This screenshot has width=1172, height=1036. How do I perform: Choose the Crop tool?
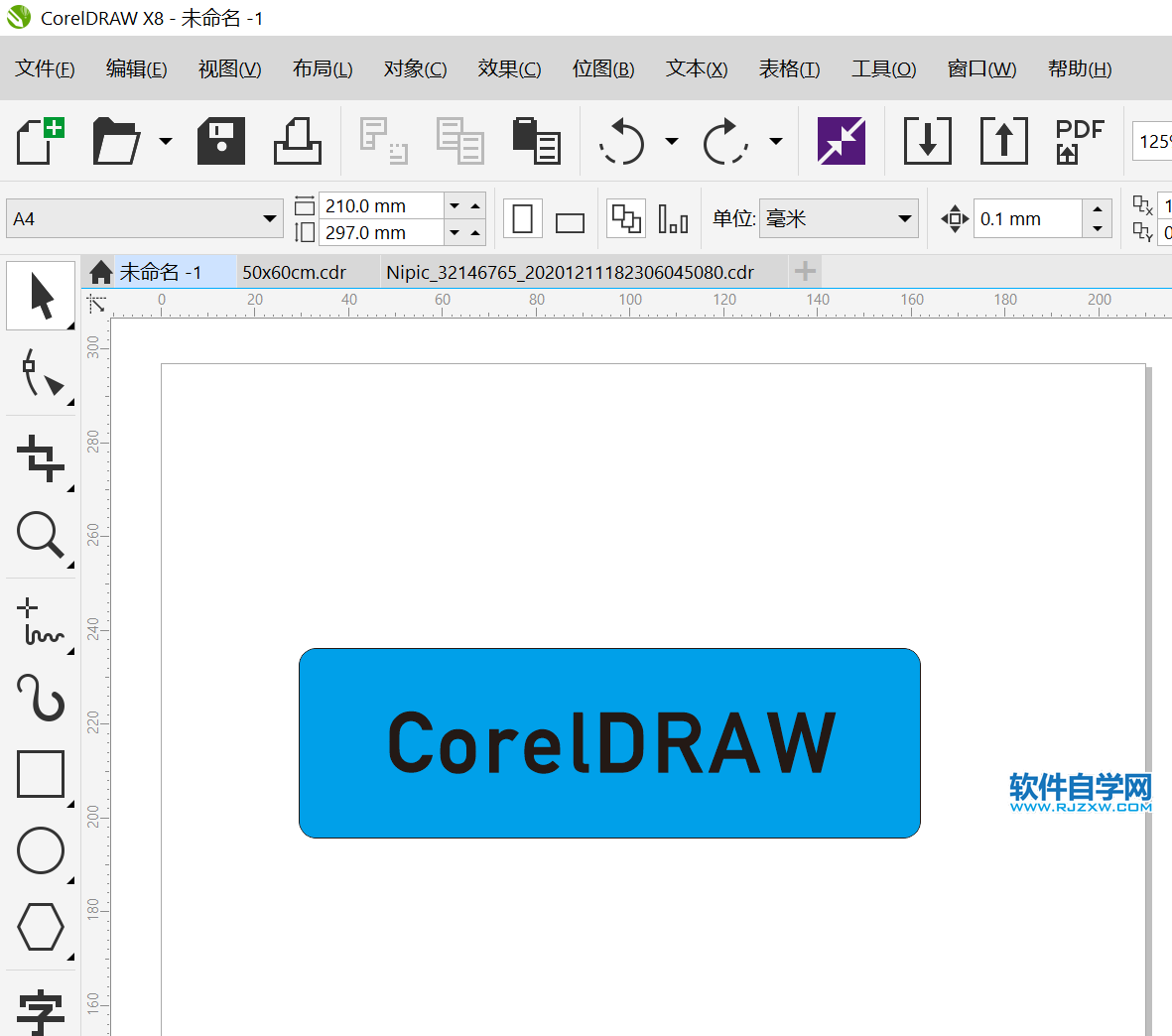[41, 457]
